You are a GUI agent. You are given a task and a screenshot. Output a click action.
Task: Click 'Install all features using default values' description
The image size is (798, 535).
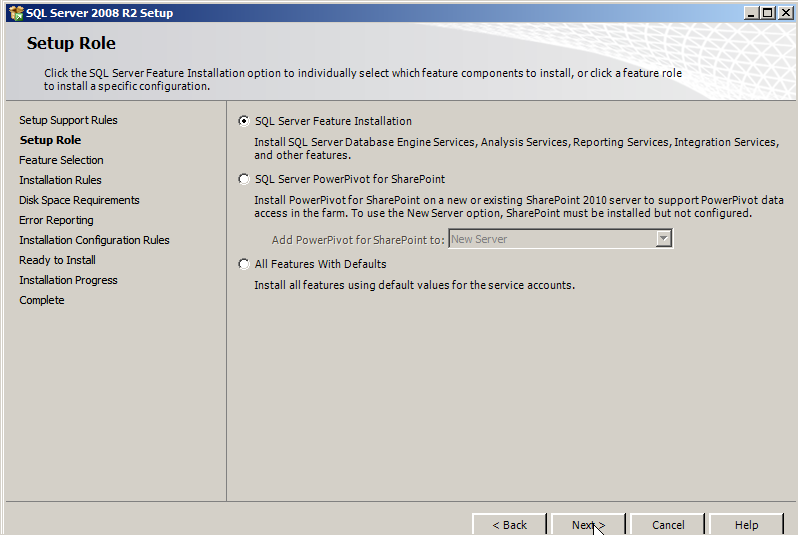(x=414, y=285)
